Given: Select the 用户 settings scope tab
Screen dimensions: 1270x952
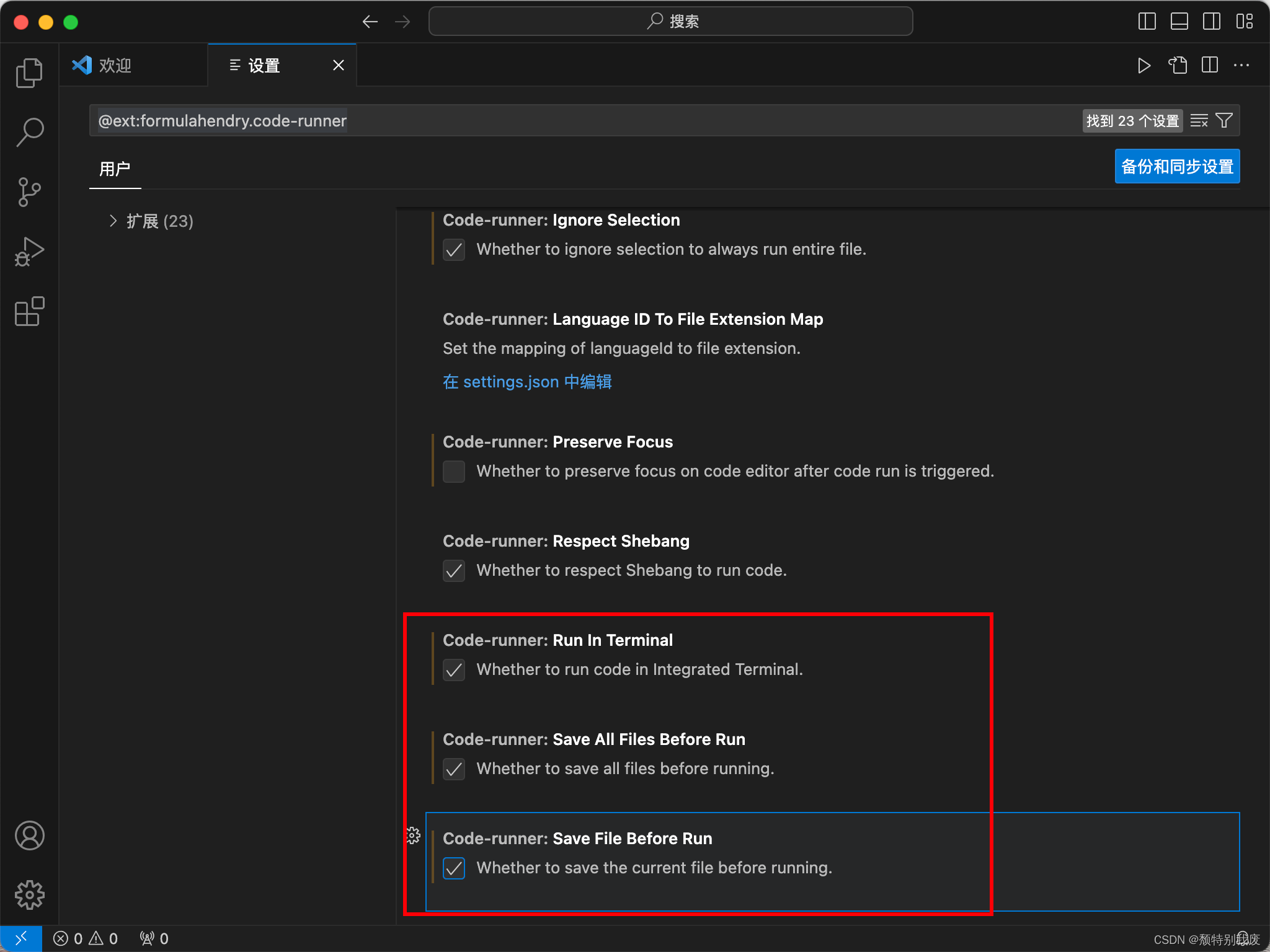Looking at the screenshot, I should (115, 169).
